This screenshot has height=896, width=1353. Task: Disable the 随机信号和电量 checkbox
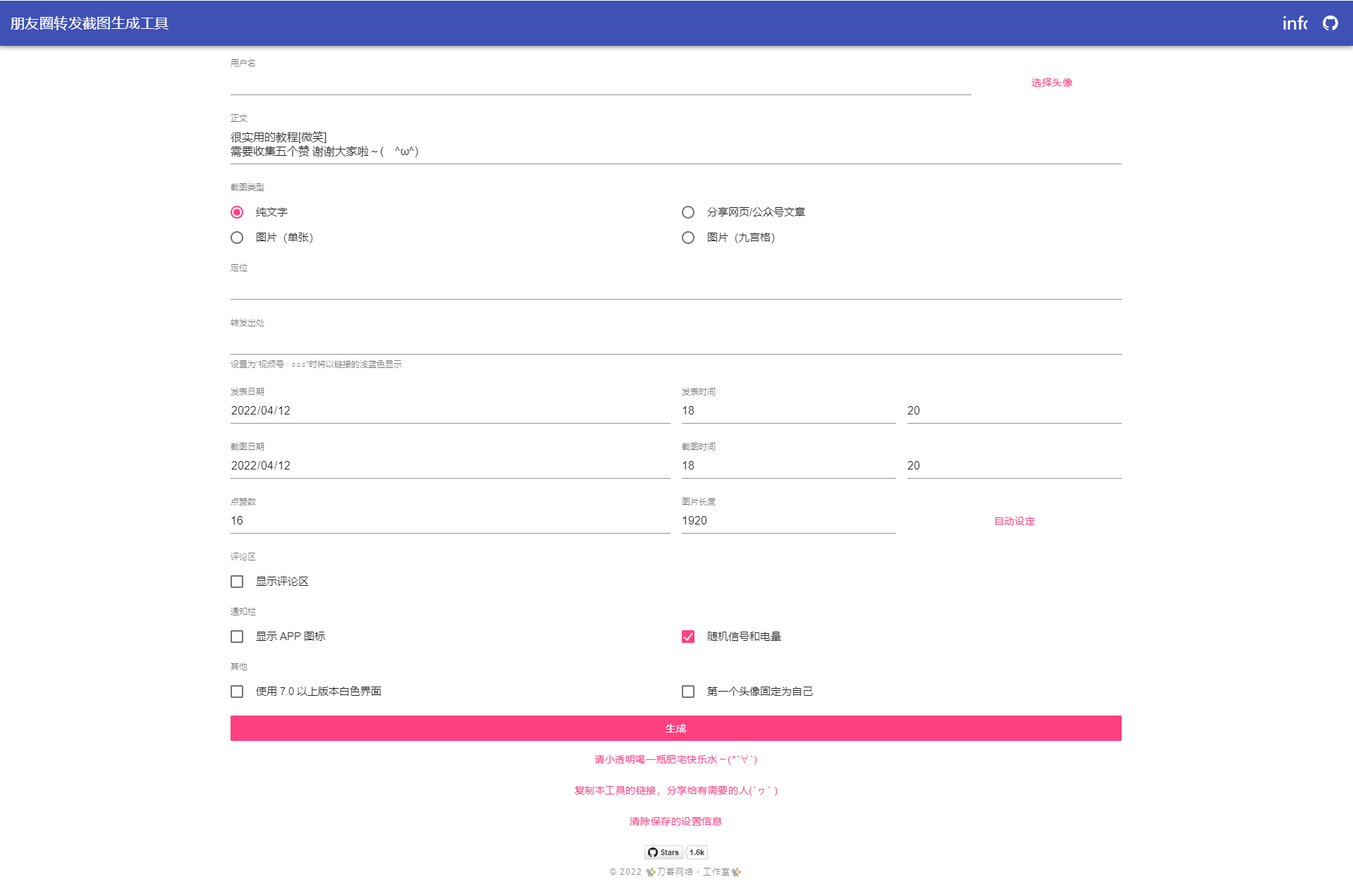[x=688, y=636]
